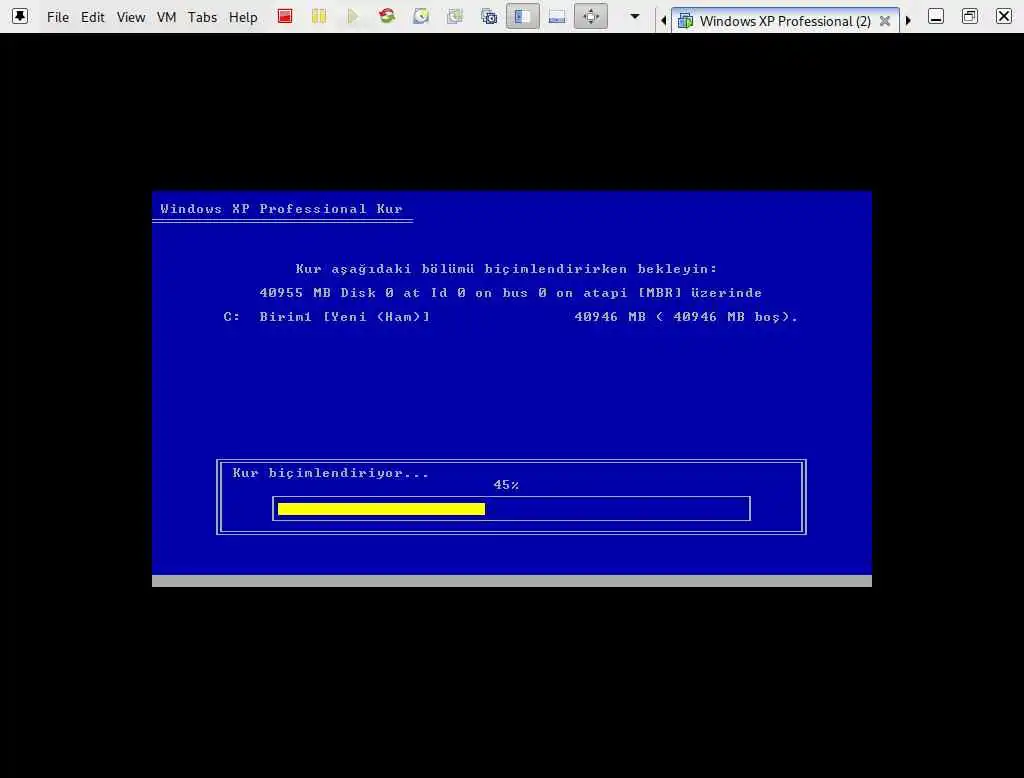
Task: Open the File menu
Action: 57,17
